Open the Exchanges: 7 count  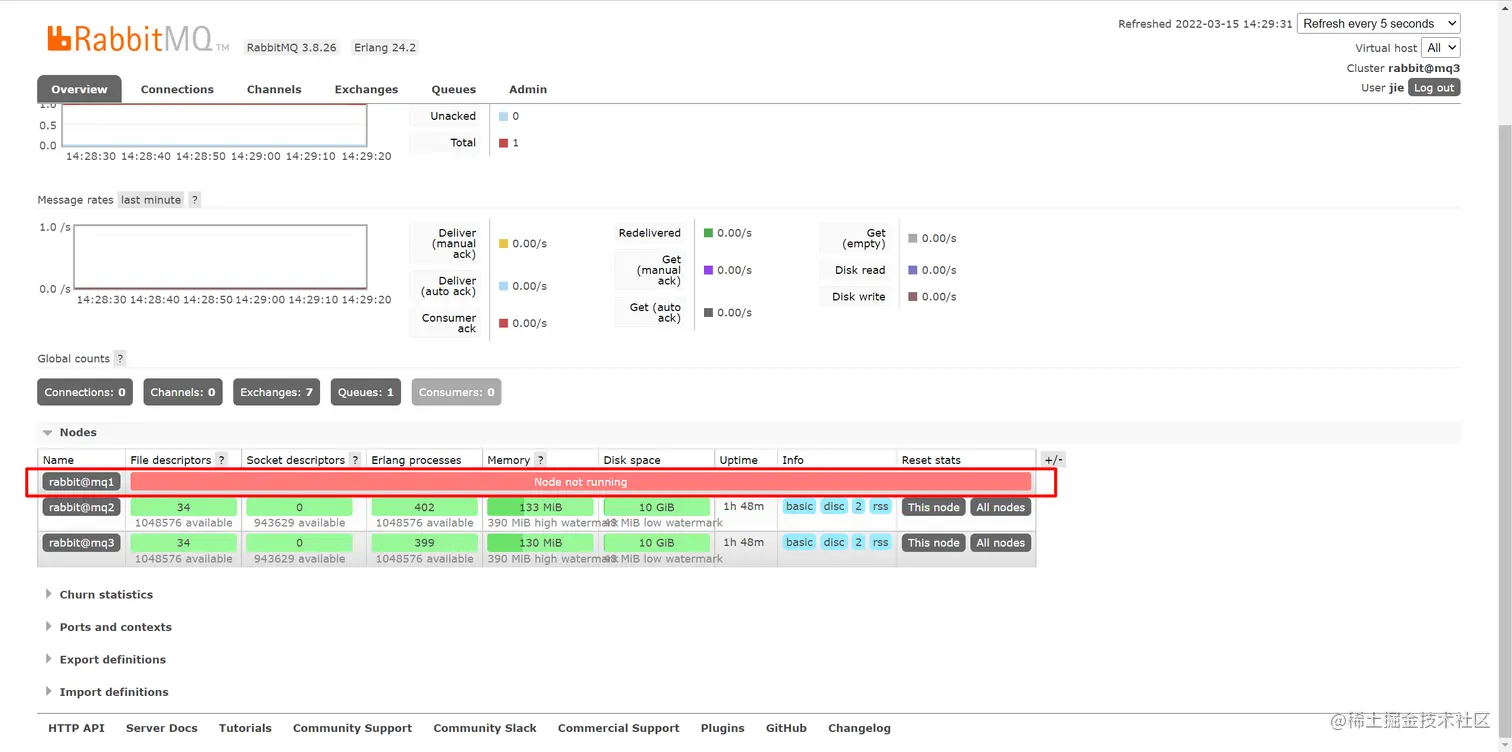[x=277, y=392]
